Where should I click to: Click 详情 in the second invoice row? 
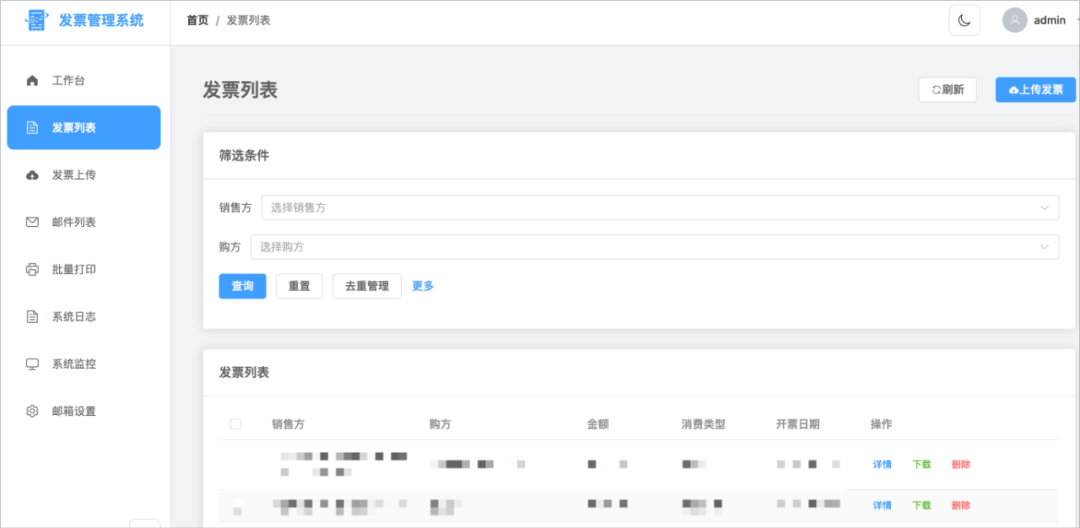pos(882,505)
